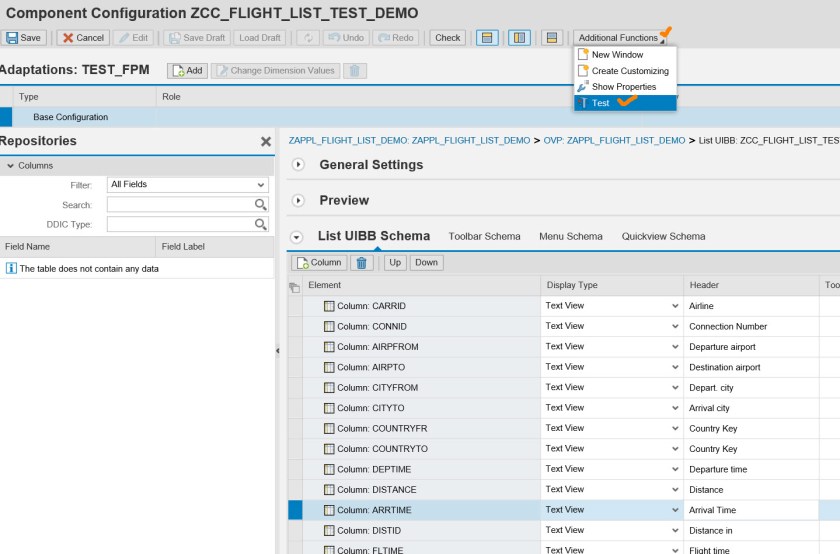
Task: Expand the Preview section
Action: click(298, 200)
